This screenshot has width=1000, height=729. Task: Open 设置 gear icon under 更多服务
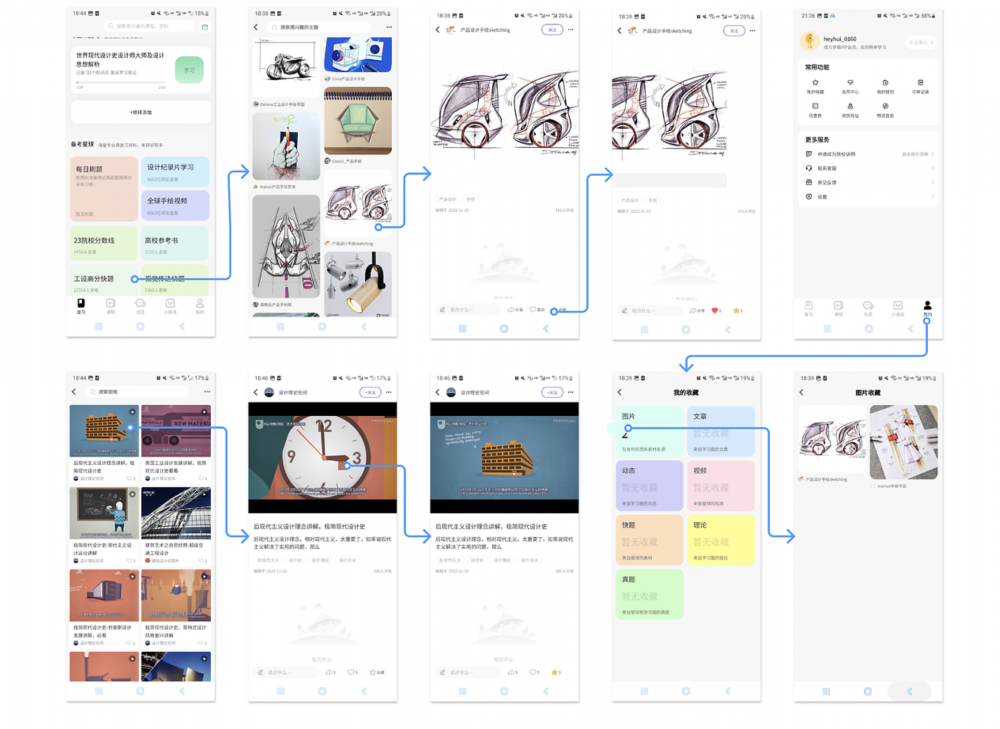[809, 196]
